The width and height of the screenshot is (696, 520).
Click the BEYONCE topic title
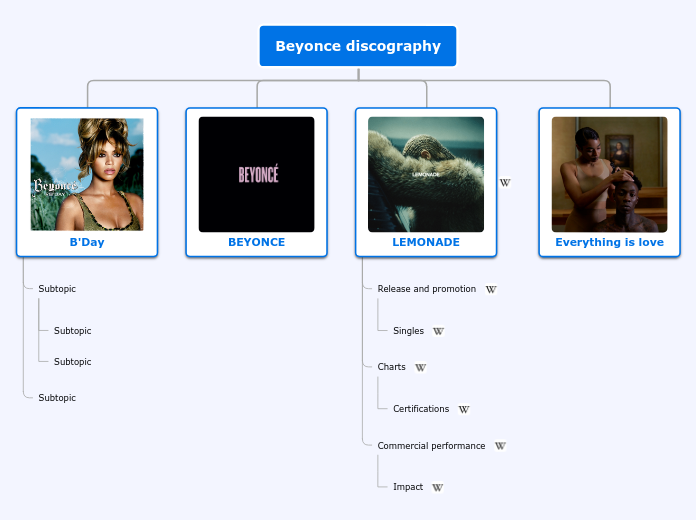[257, 242]
